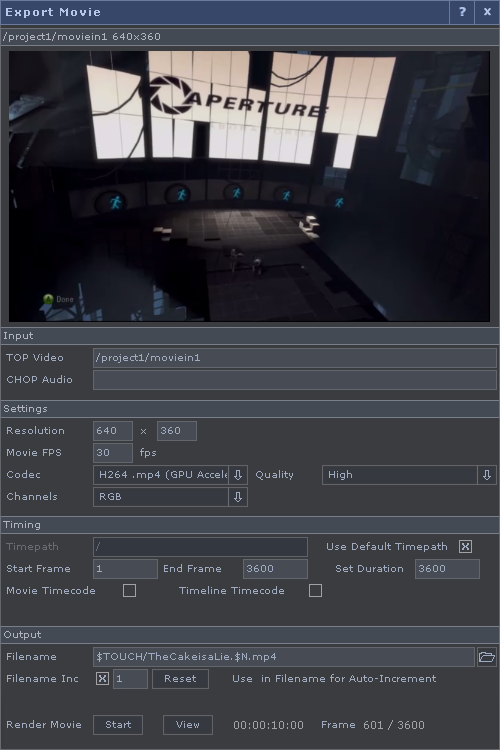Open Quality dropdown arrow

point(487,475)
